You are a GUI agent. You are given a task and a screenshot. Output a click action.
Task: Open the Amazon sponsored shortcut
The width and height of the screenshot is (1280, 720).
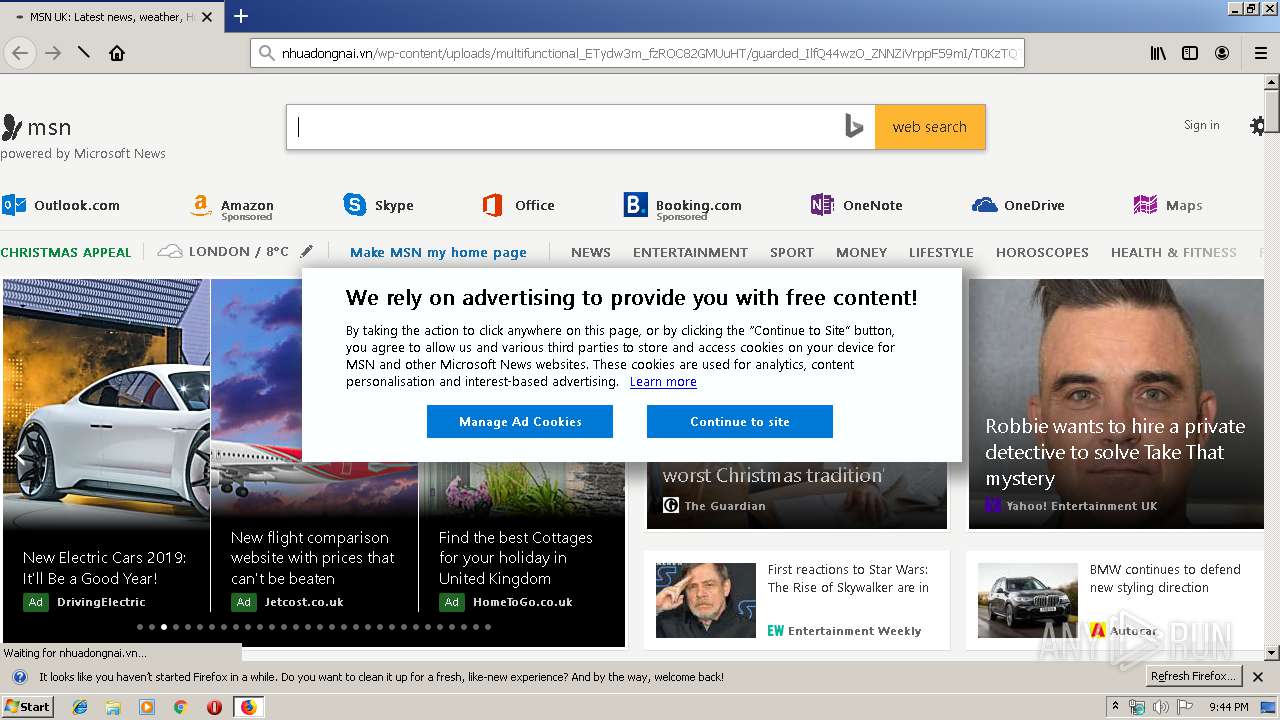232,207
